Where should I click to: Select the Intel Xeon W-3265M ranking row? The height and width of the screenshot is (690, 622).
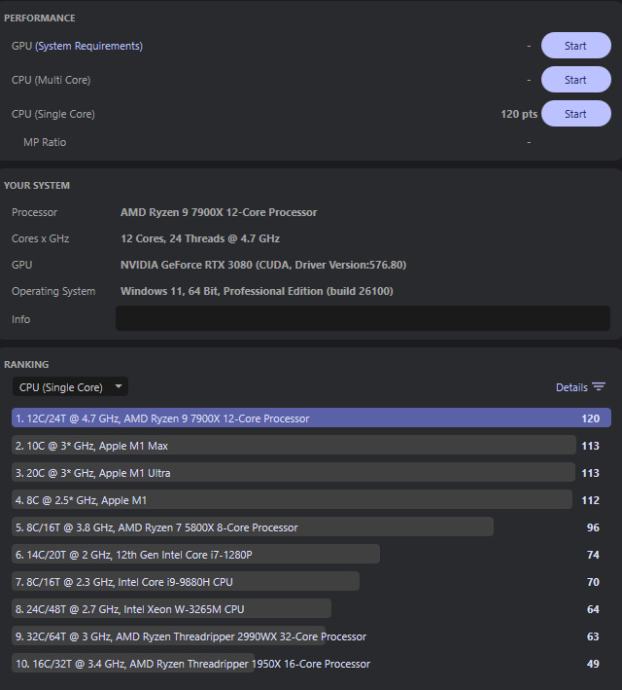311,609
